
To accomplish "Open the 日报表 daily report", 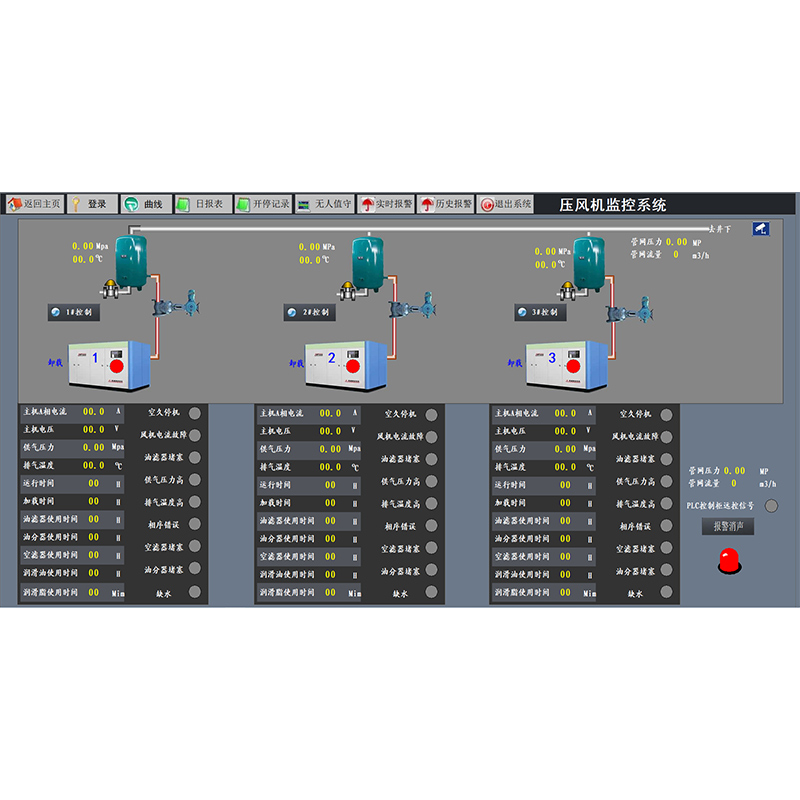I will click(203, 204).
